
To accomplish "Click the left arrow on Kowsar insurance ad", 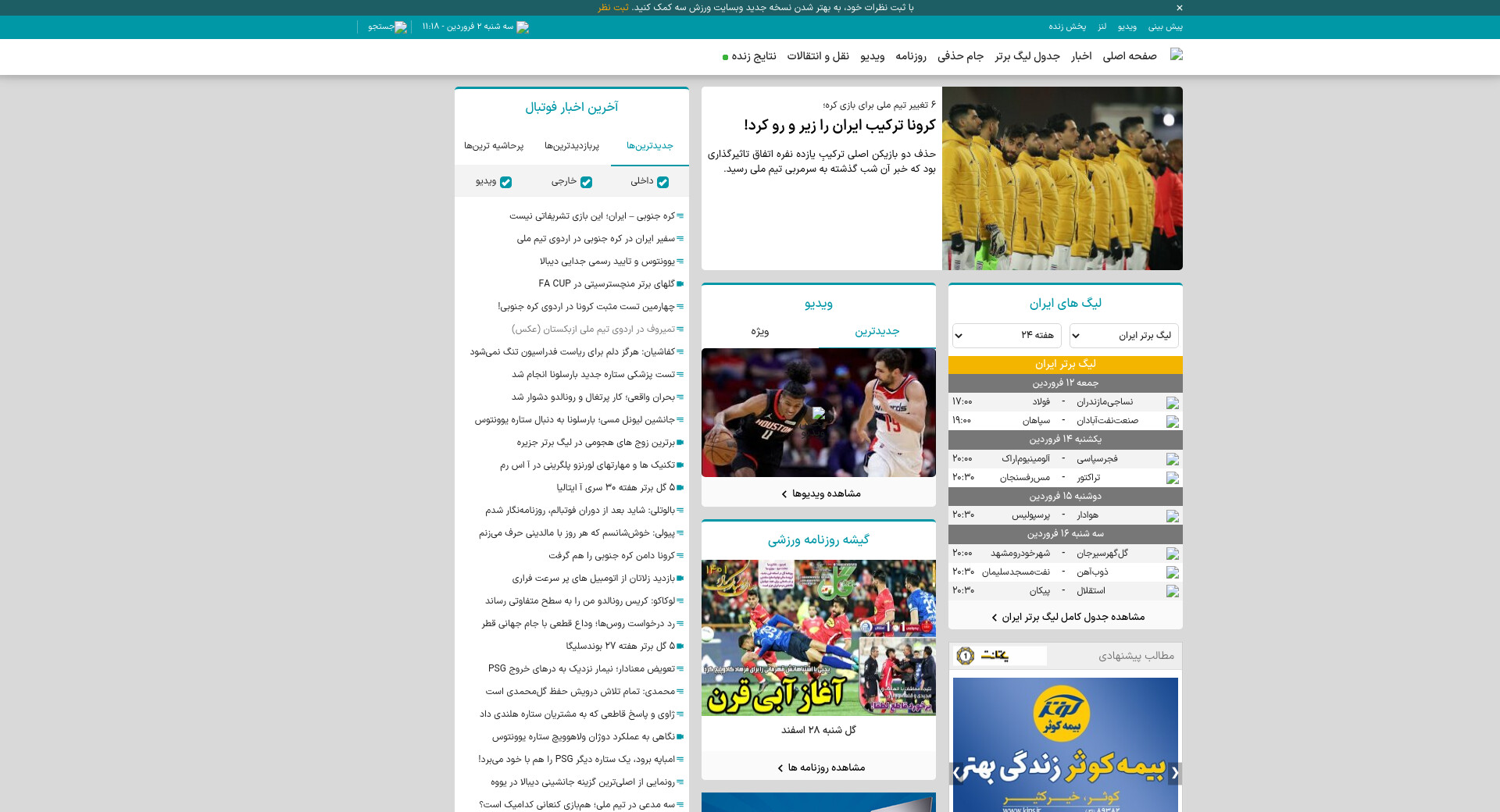I will click(x=957, y=773).
